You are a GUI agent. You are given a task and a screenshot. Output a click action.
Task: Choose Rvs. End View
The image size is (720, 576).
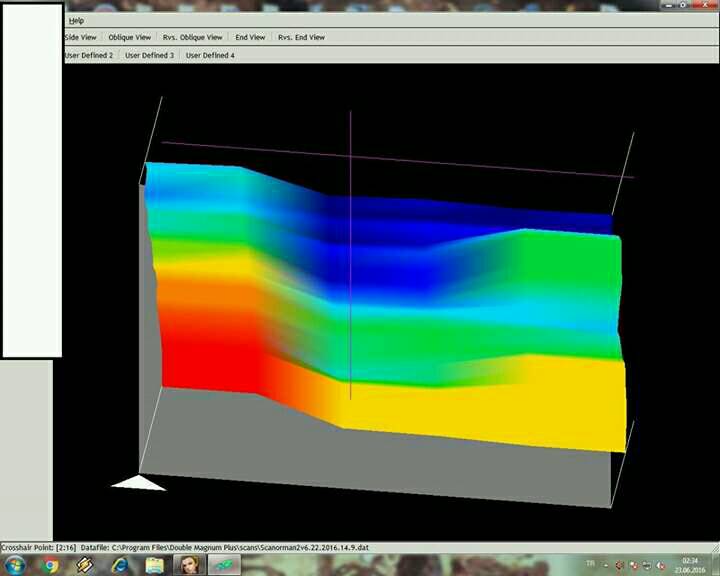click(301, 37)
